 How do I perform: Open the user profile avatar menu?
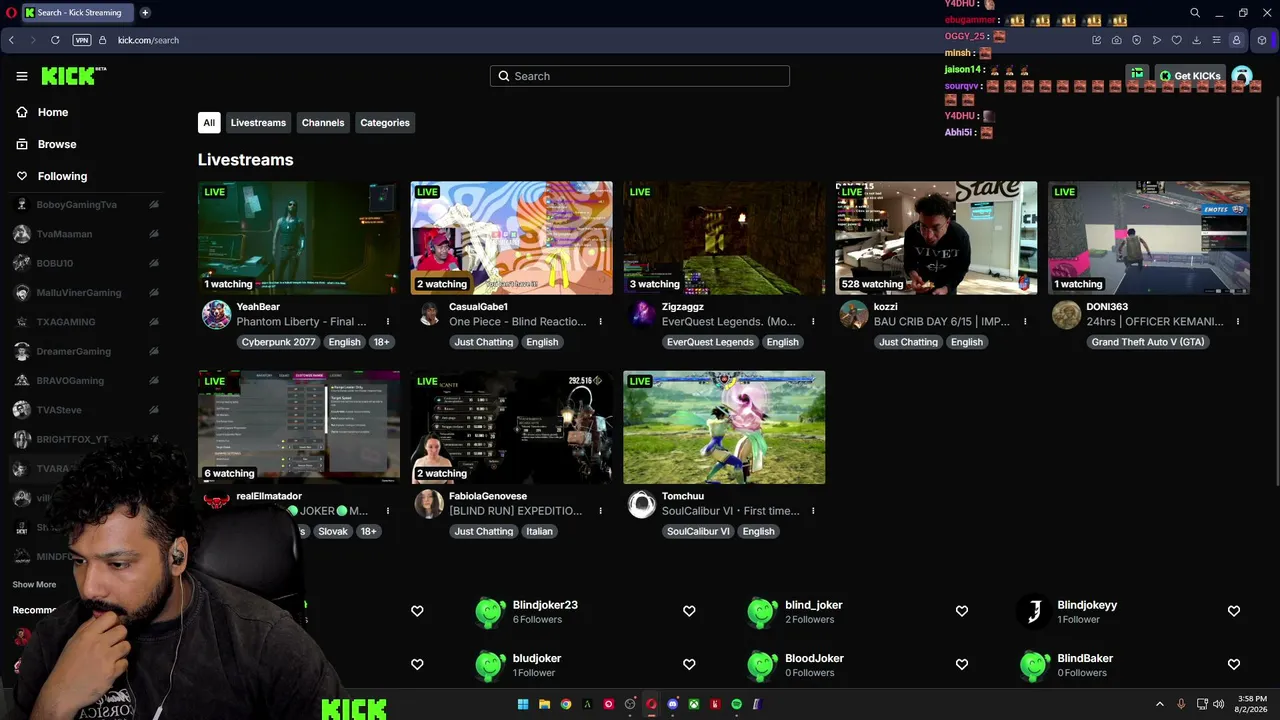click(1242, 76)
